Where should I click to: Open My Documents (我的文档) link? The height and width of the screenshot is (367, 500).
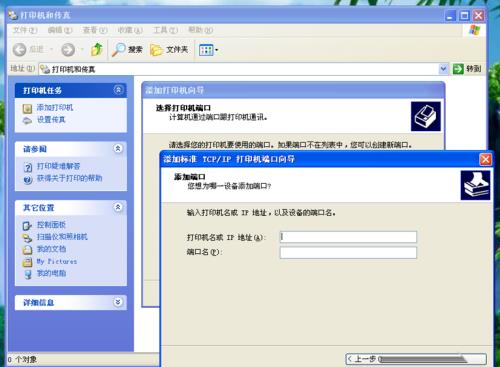click(x=51, y=249)
